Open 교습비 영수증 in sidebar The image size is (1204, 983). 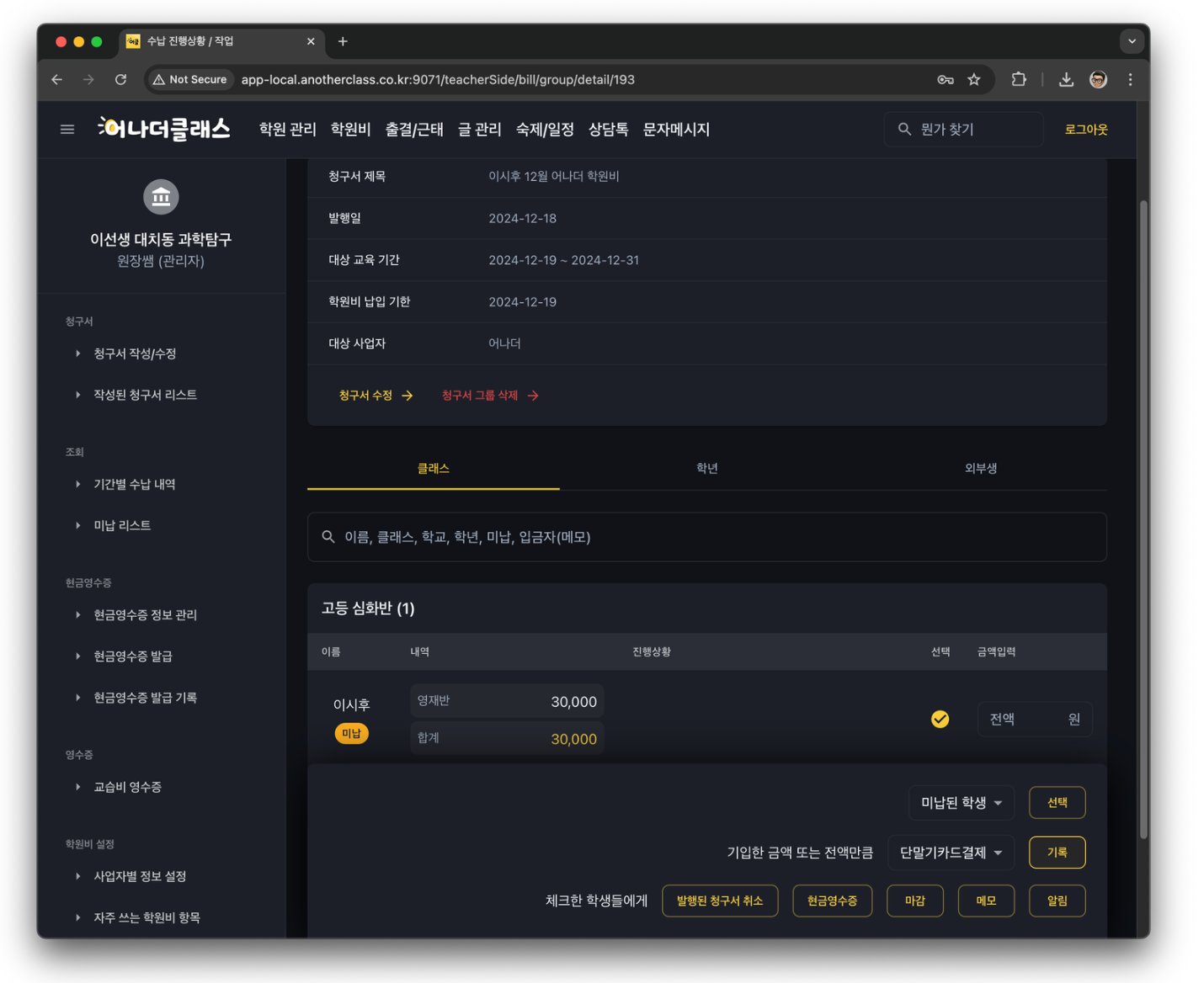click(x=127, y=787)
